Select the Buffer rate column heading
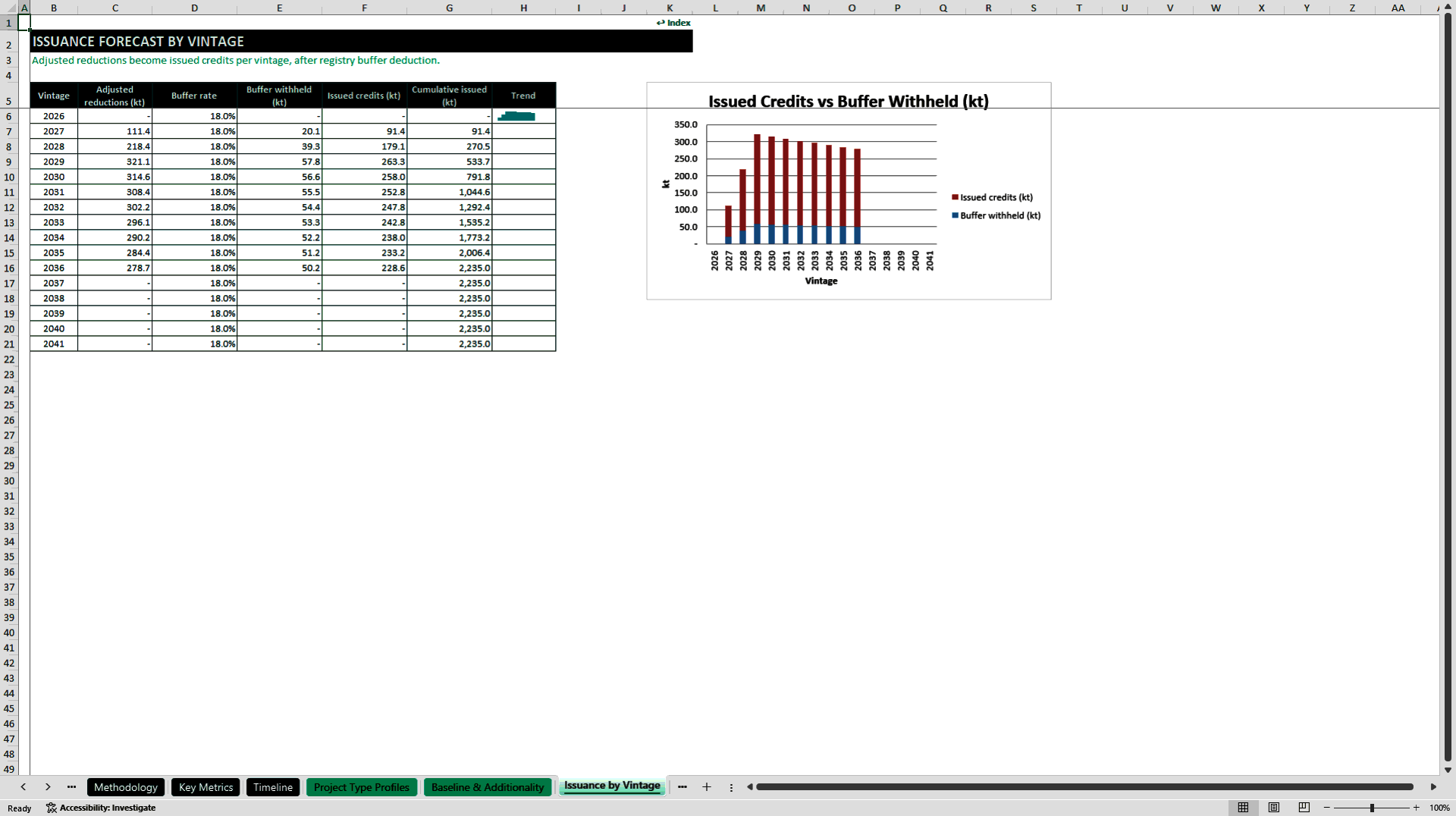 point(194,96)
